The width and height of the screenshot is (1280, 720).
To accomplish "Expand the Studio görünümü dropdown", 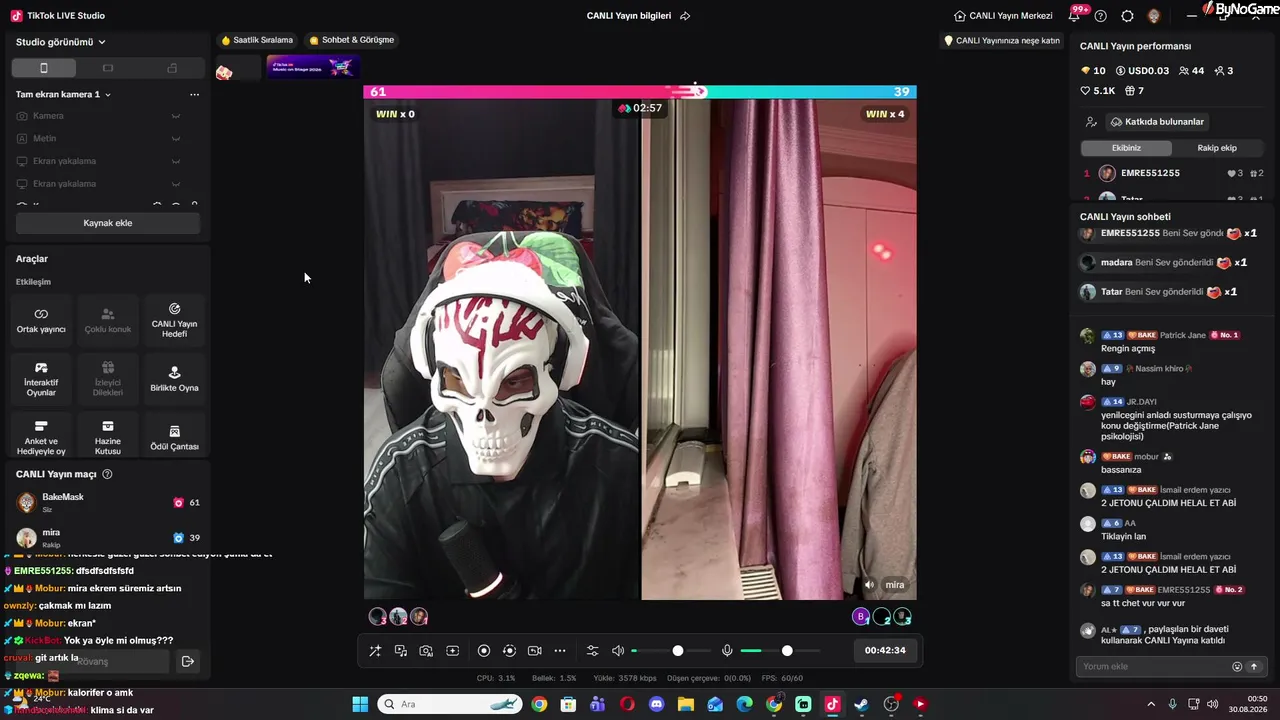I will 61,42.
